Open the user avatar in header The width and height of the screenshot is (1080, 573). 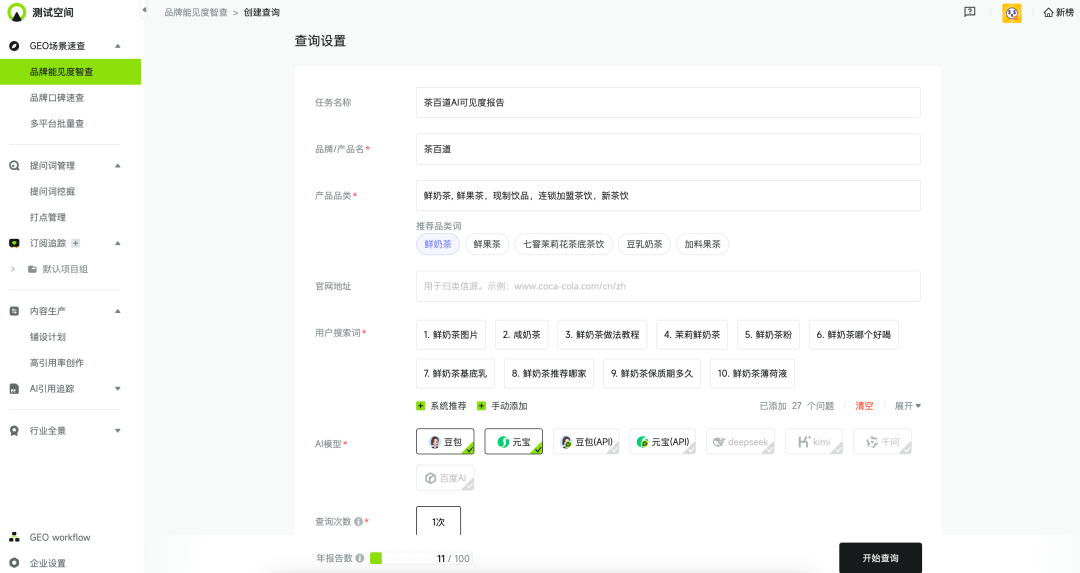pyautogui.click(x=1012, y=13)
